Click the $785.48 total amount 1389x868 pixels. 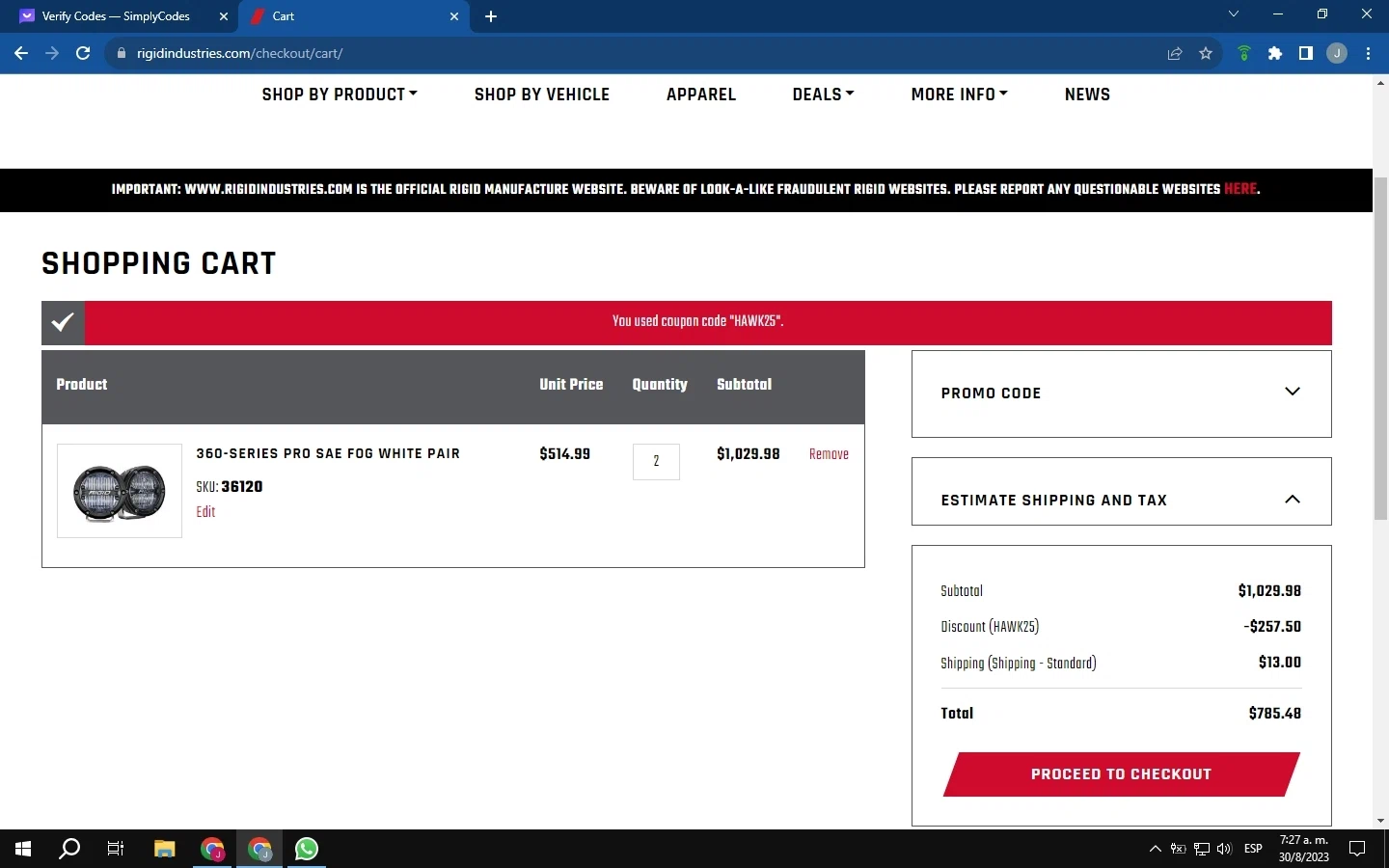tap(1274, 714)
